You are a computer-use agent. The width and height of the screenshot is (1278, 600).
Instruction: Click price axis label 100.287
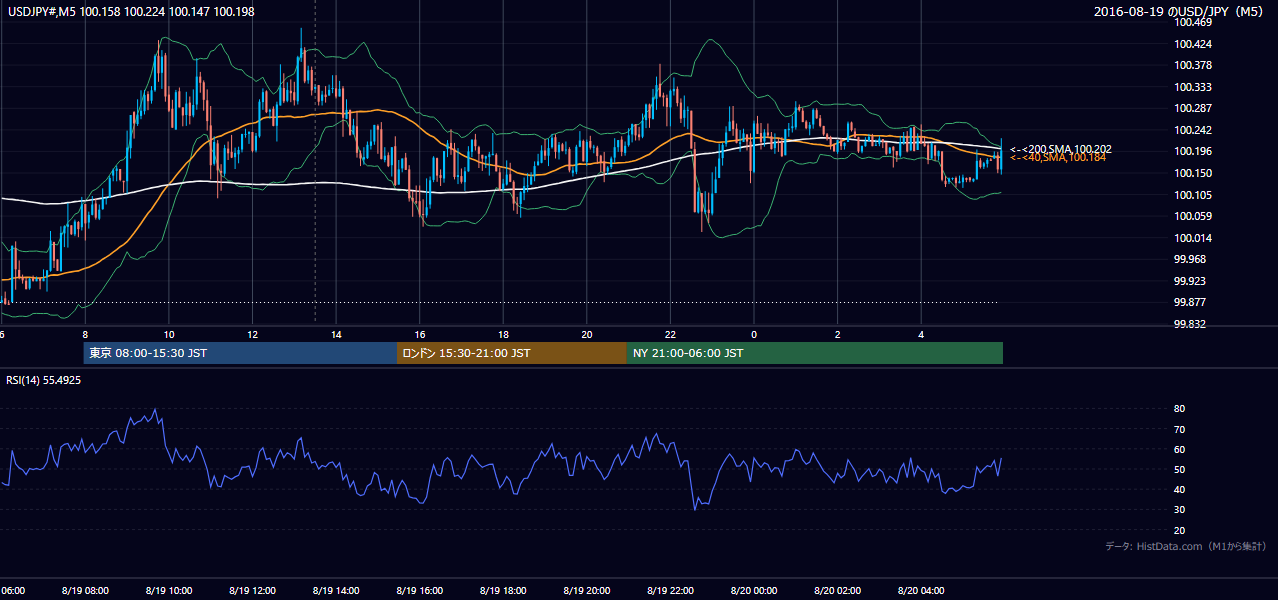tap(1192, 108)
